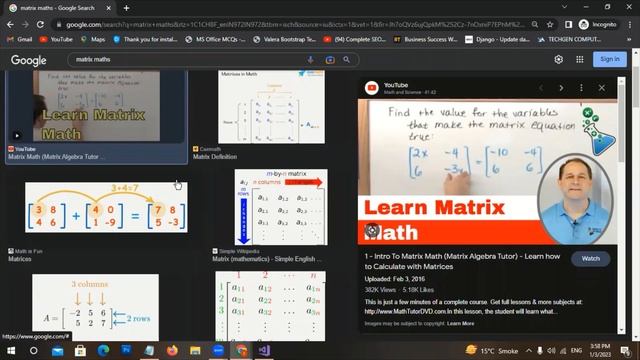Viewport: 640px width, 360px height.
Task: Open Maps bookmark
Action: point(93,40)
